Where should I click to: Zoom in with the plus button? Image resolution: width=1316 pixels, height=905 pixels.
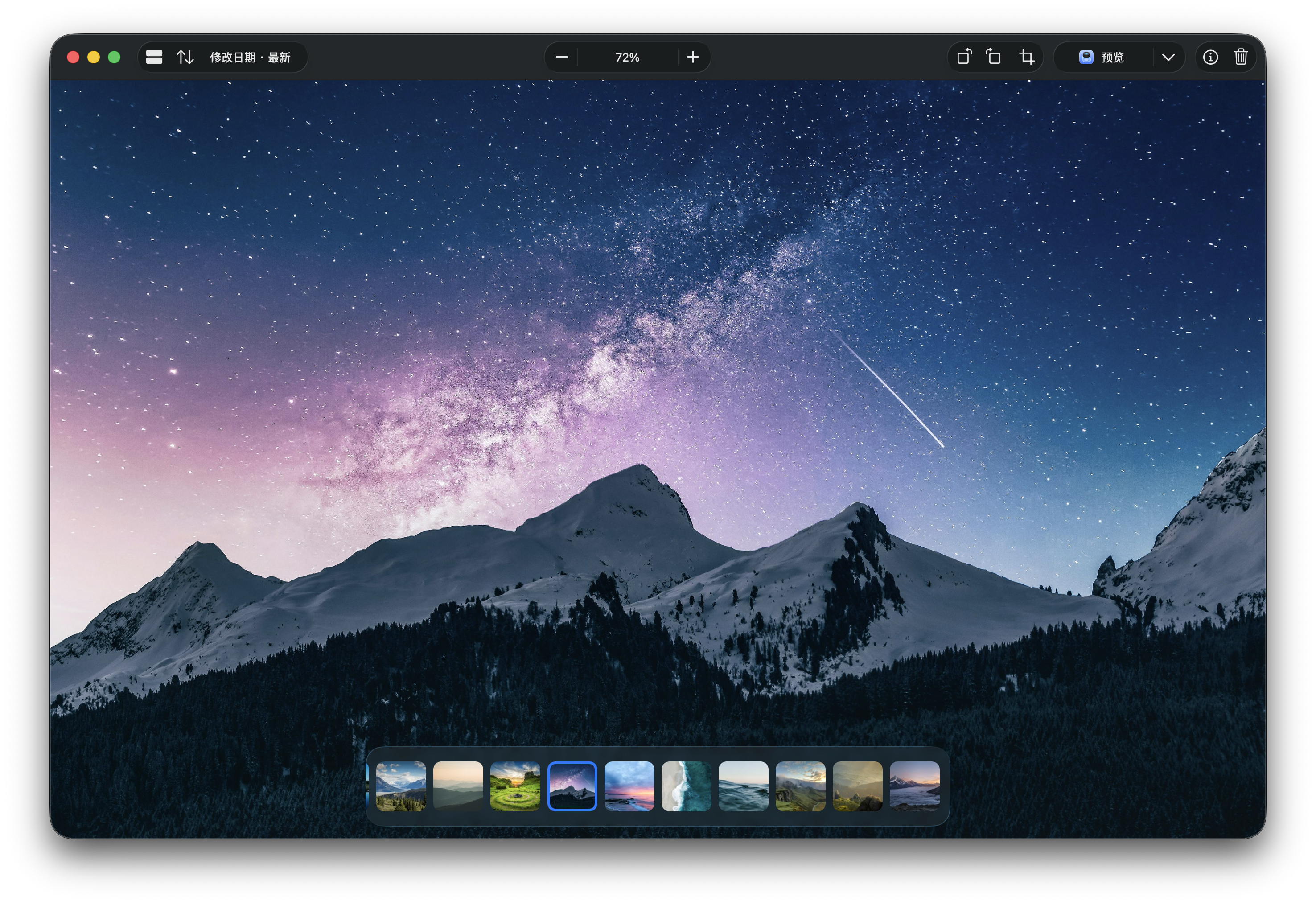tap(692, 57)
